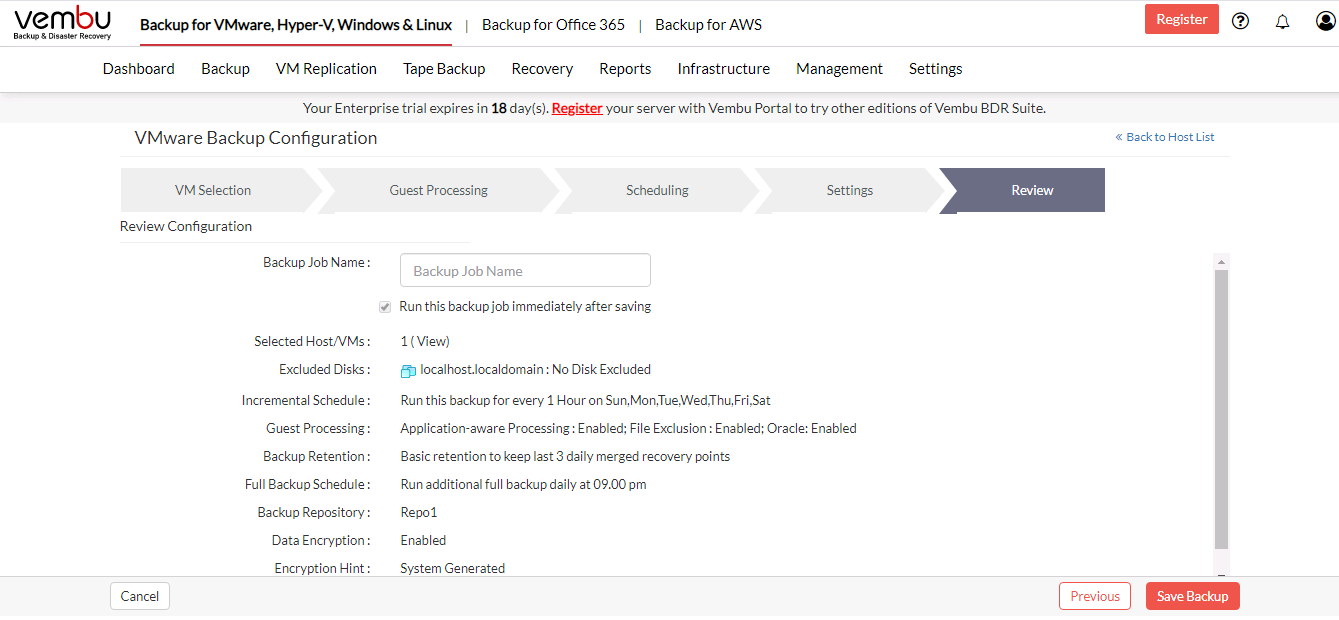Go to the Guest Processing step
Screen dimensions: 1339x620
pyautogui.click(x=439, y=190)
